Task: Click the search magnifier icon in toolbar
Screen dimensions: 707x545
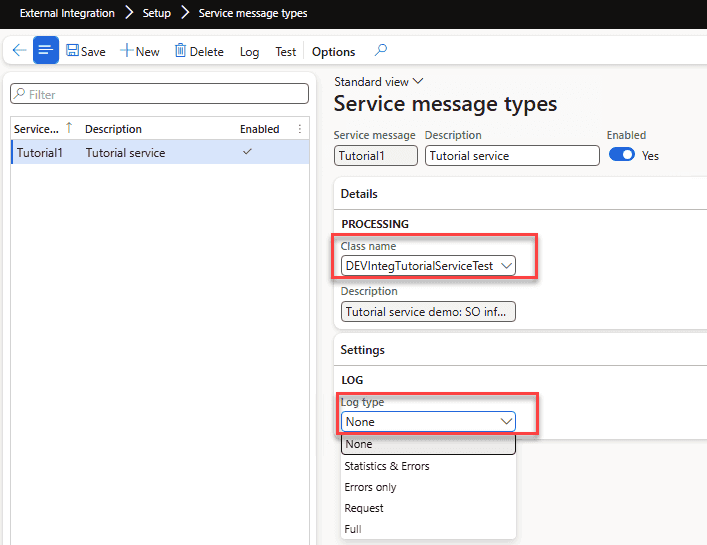Action: (x=381, y=51)
